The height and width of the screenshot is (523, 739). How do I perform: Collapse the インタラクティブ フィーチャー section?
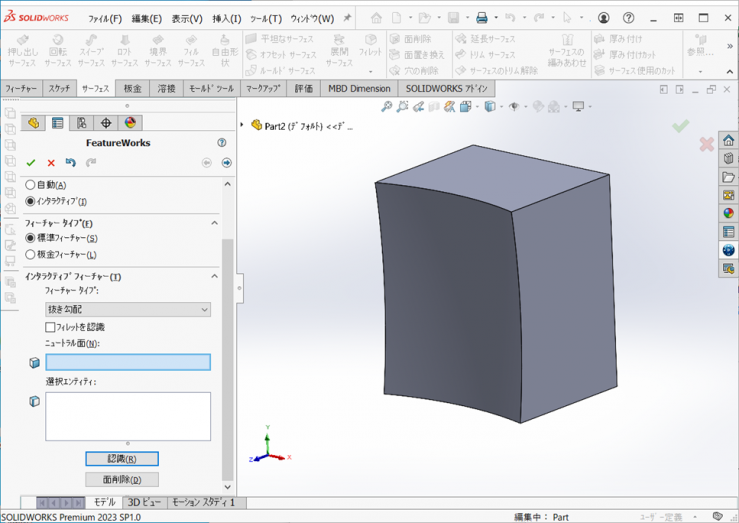pos(214,277)
